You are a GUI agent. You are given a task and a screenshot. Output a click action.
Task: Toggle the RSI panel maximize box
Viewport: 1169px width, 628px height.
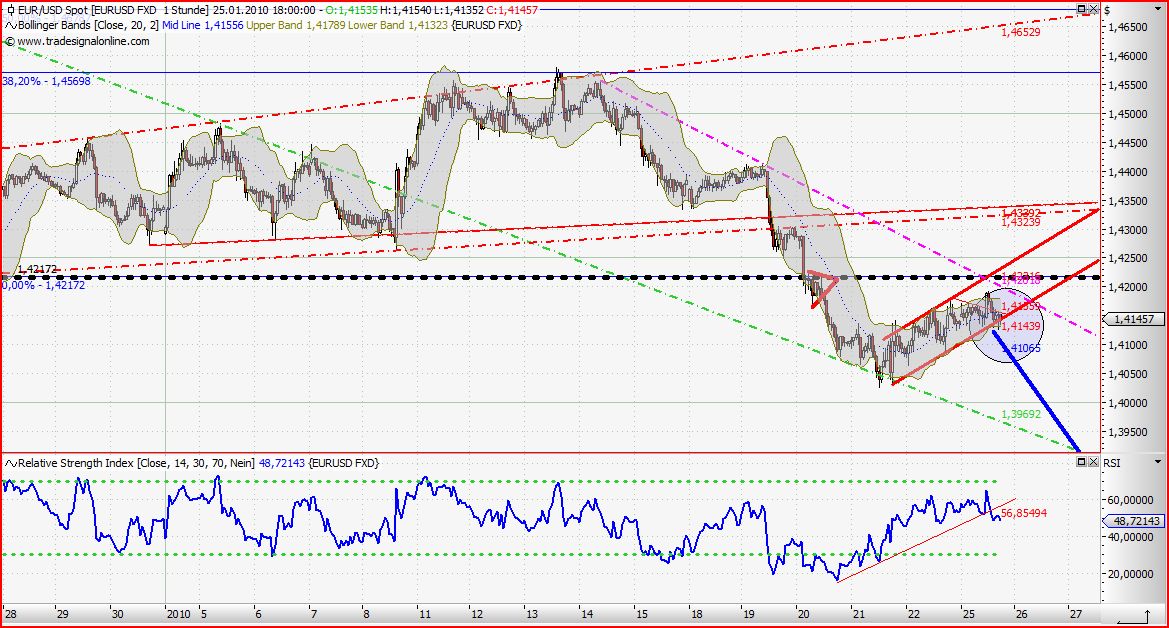[1081, 462]
